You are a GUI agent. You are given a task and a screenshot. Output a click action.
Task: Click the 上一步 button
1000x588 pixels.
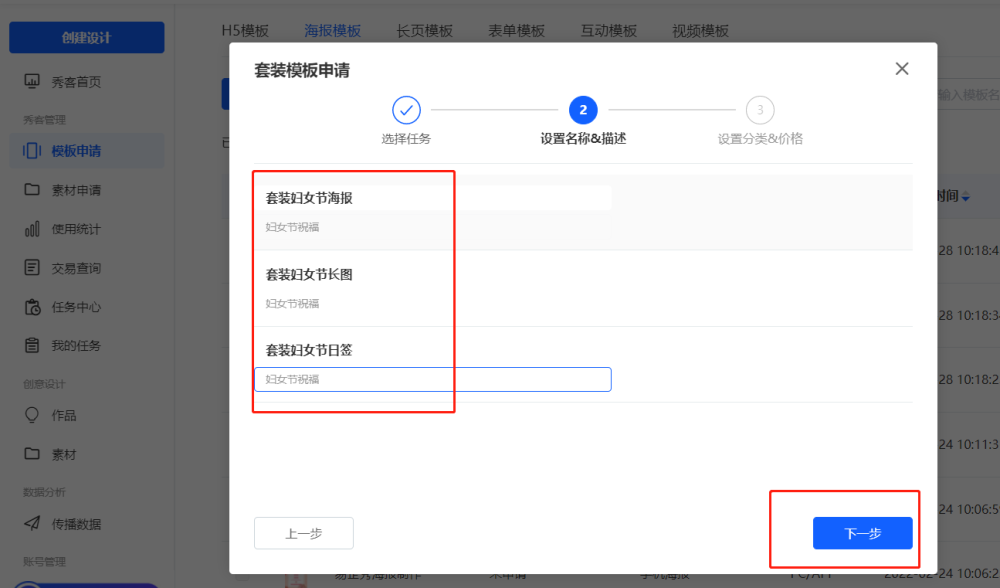pos(304,533)
